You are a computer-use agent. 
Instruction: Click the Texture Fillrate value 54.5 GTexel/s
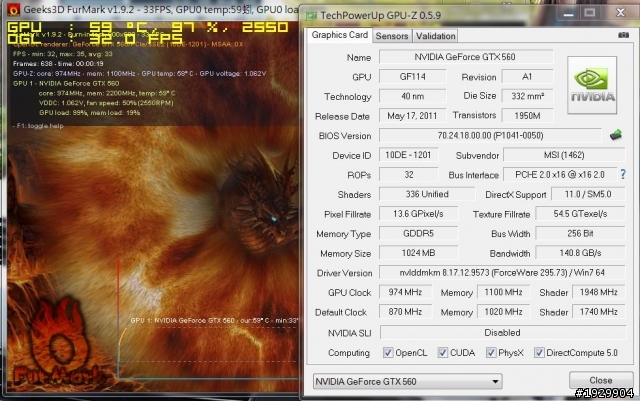580,214
